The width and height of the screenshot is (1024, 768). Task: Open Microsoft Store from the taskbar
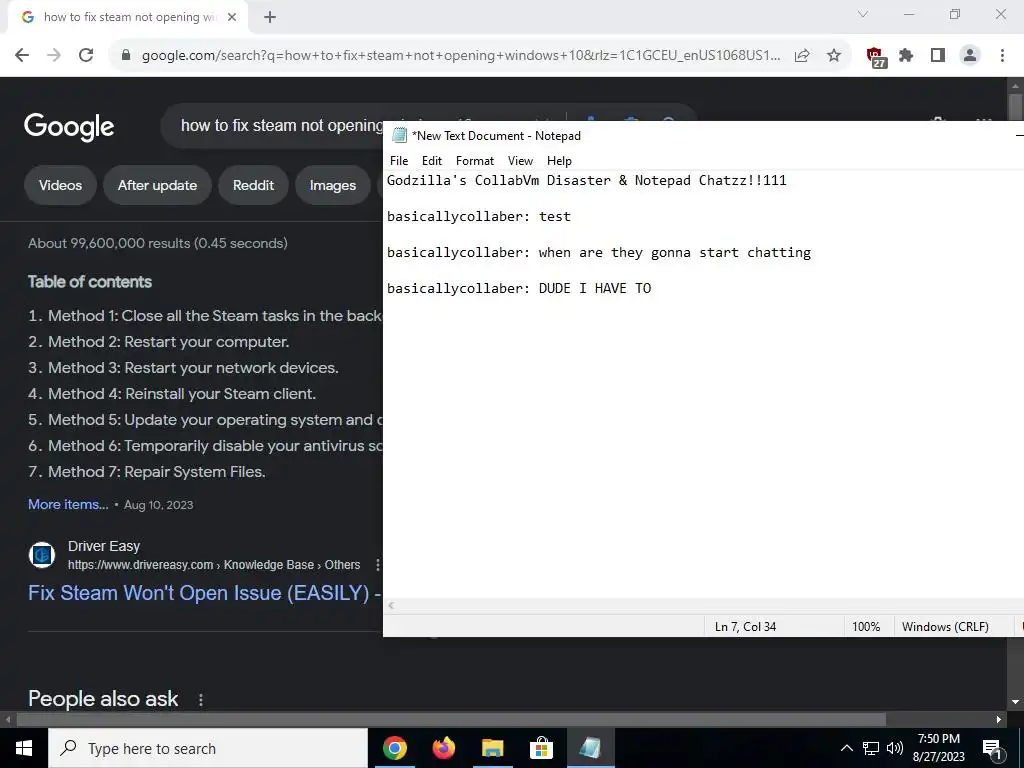(x=541, y=748)
